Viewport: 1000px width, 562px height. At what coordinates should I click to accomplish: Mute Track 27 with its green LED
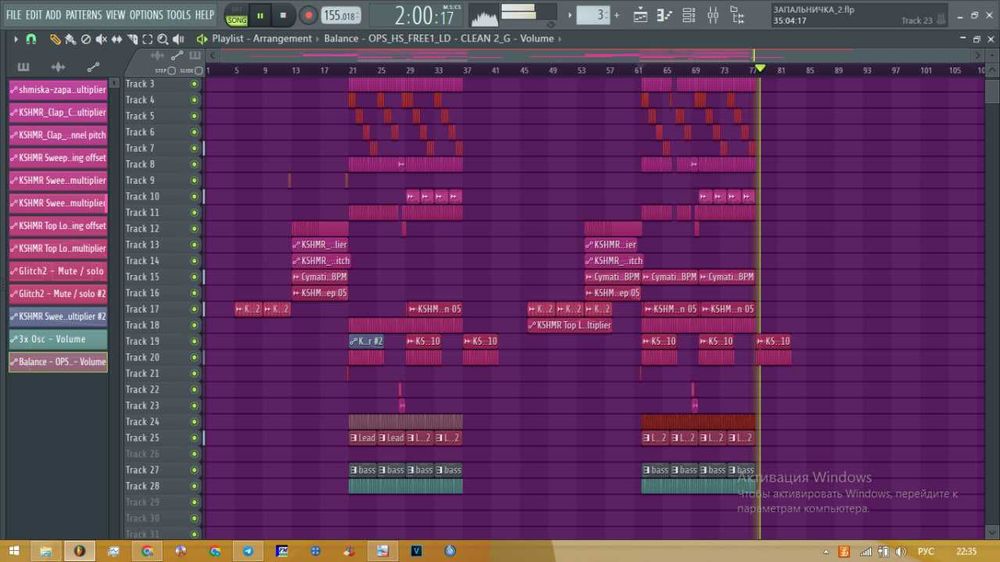(194, 470)
